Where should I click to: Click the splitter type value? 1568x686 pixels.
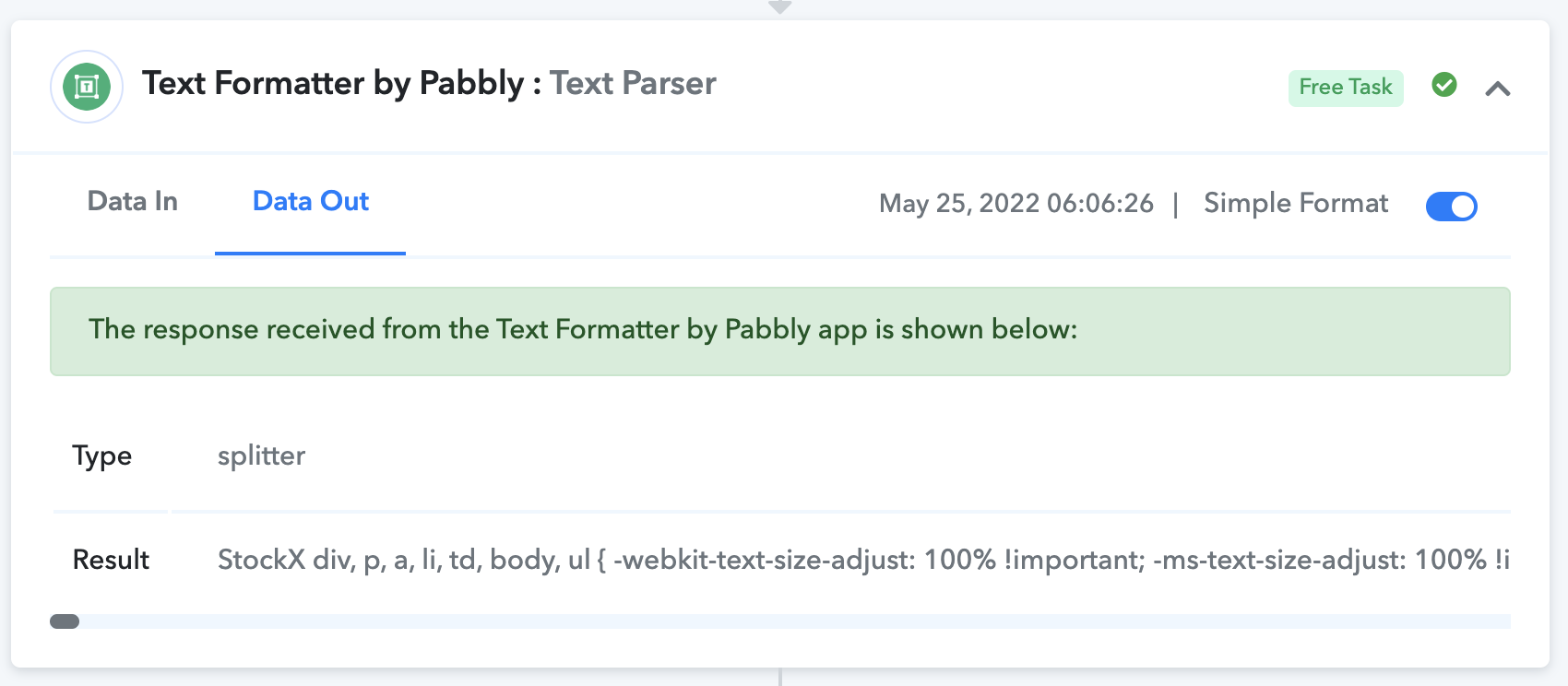click(261, 455)
